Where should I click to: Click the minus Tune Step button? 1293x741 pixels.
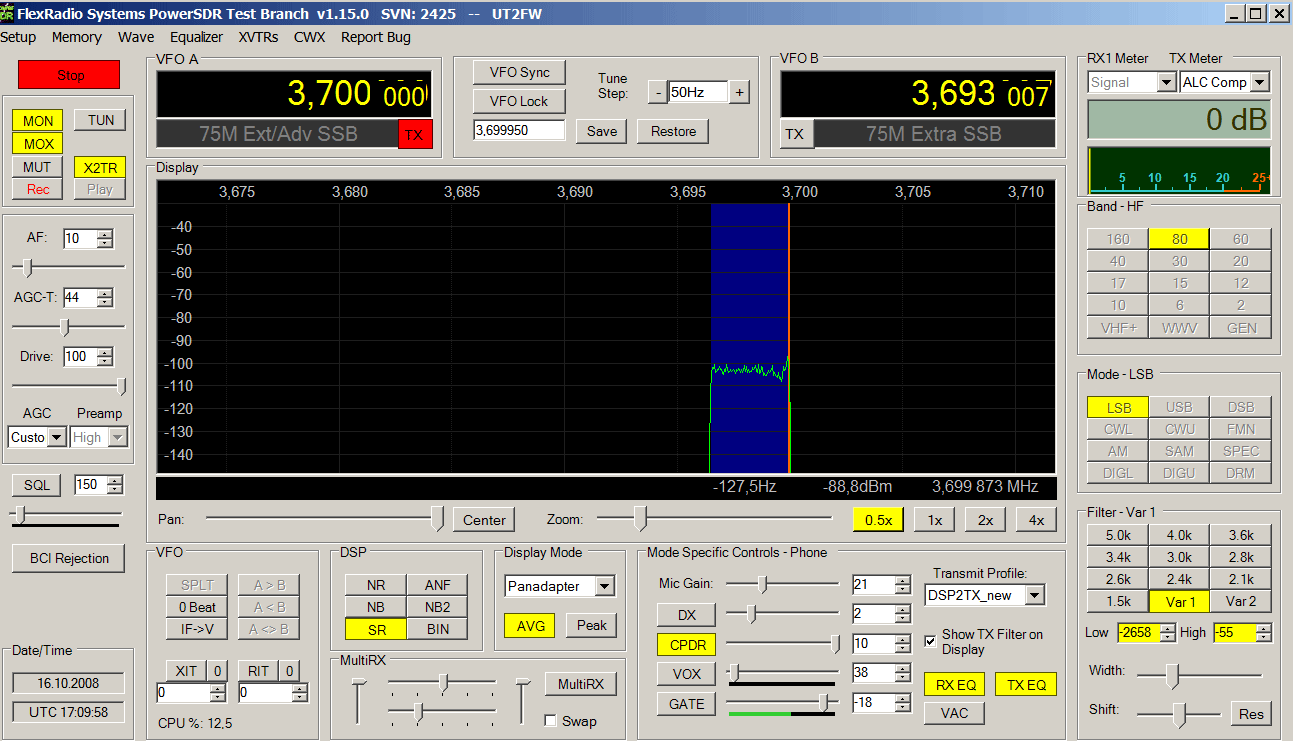pyautogui.click(x=657, y=92)
